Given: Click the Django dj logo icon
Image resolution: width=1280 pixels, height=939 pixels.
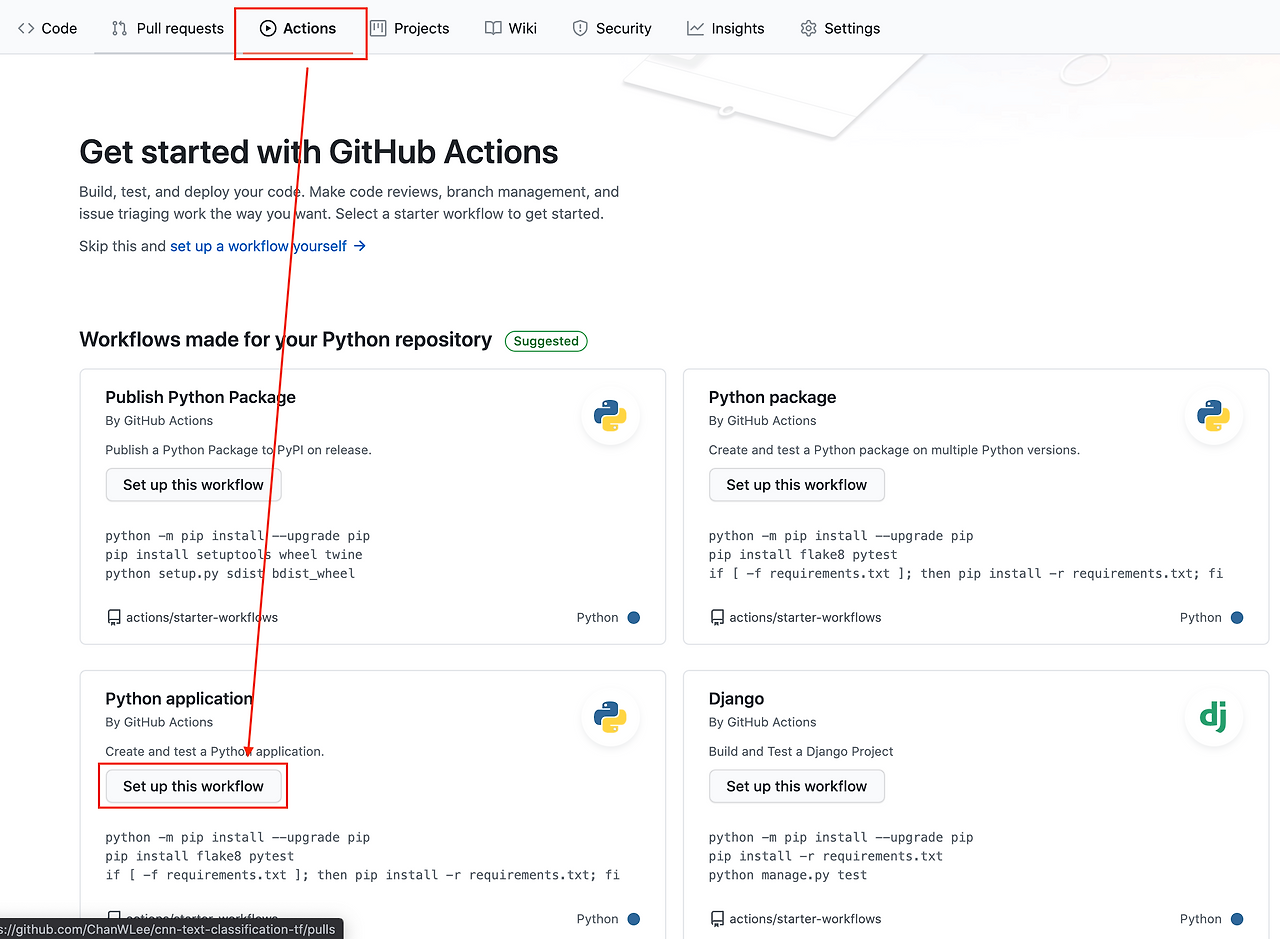Looking at the screenshot, I should pyautogui.click(x=1213, y=717).
